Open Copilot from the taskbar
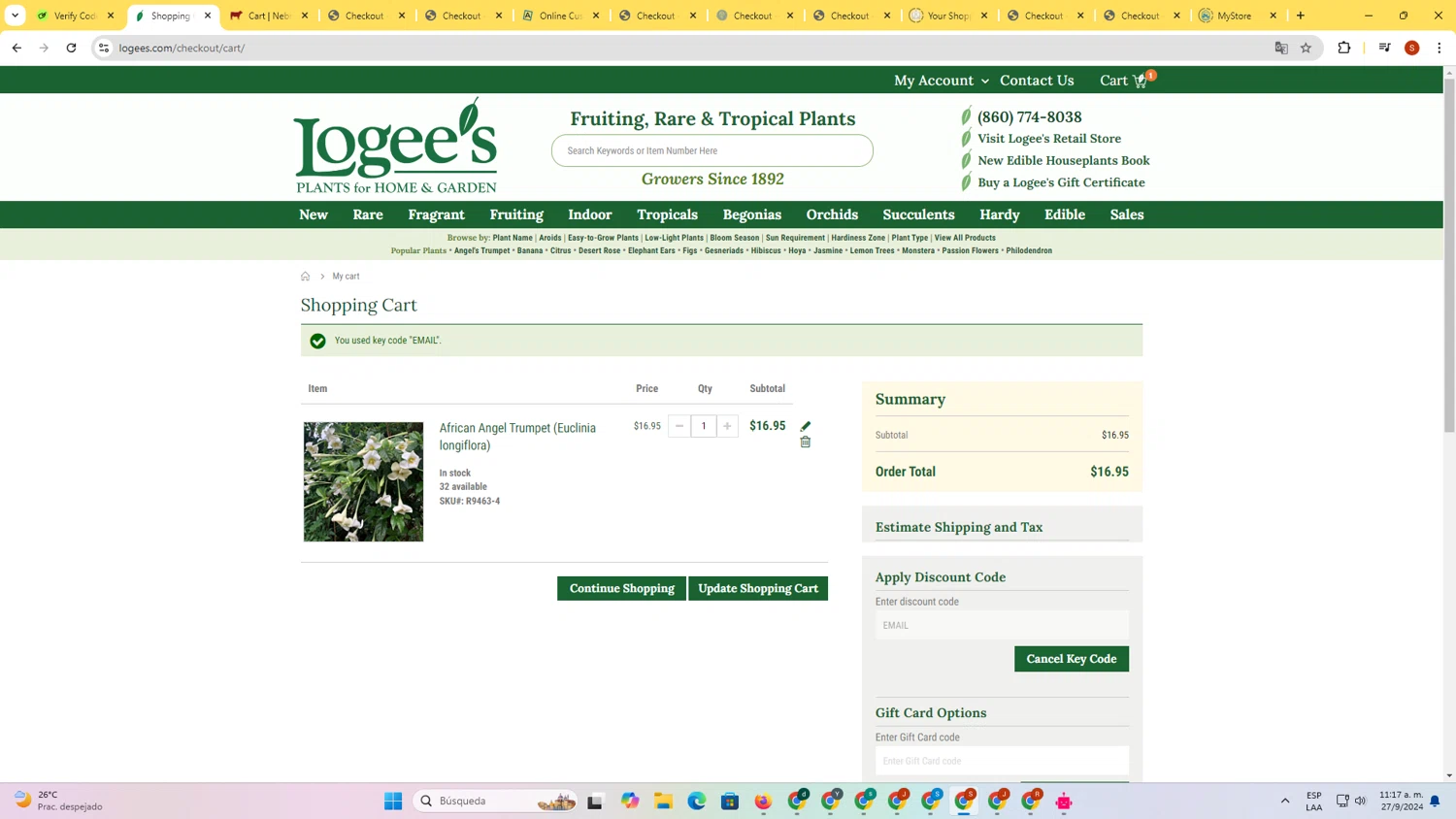Viewport: 1456px width, 819px height. point(630,801)
